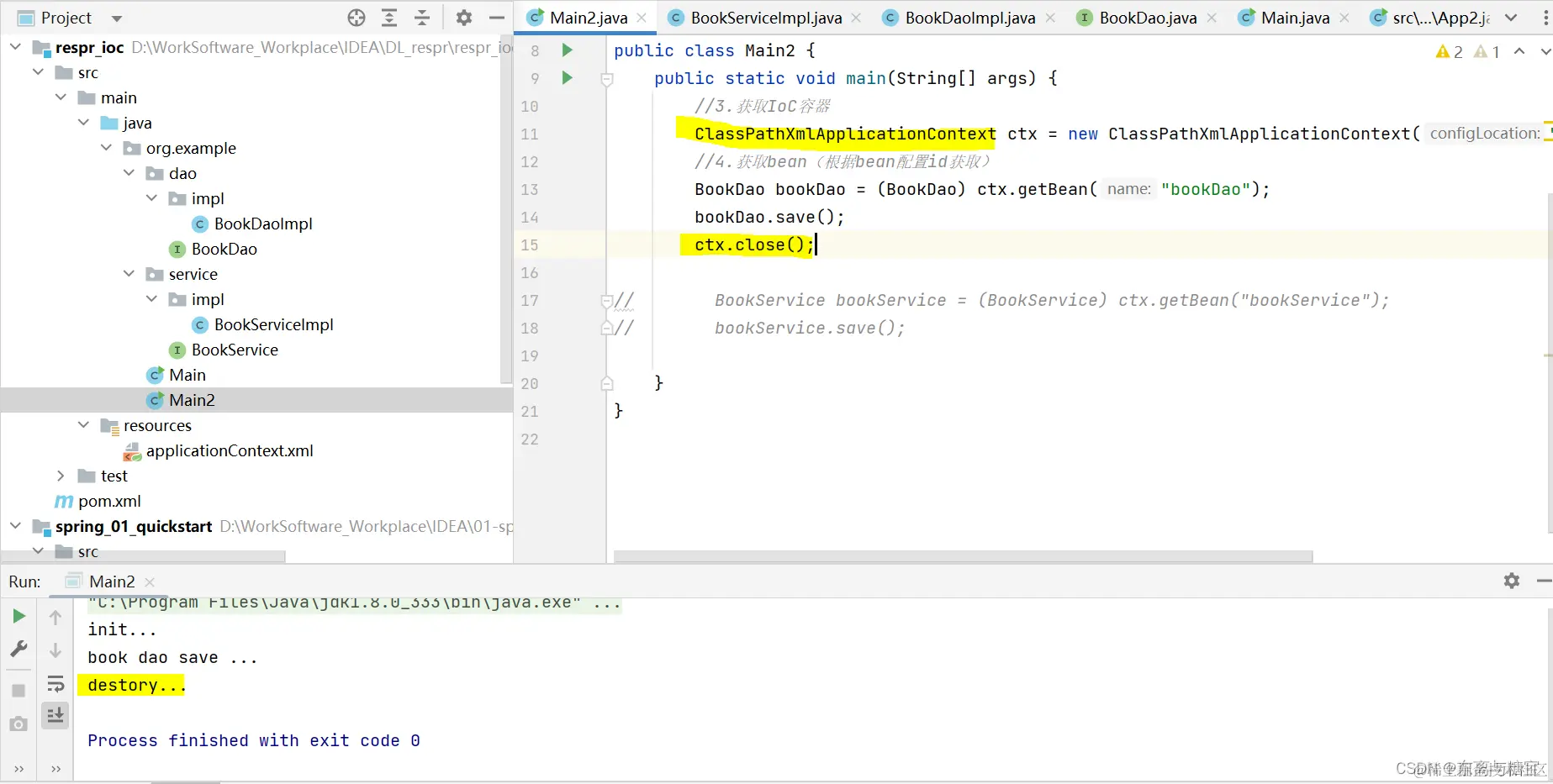The height and width of the screenshot is (784, 1553).
Task: Select BookDao interface in project tree
Action: 224,249
